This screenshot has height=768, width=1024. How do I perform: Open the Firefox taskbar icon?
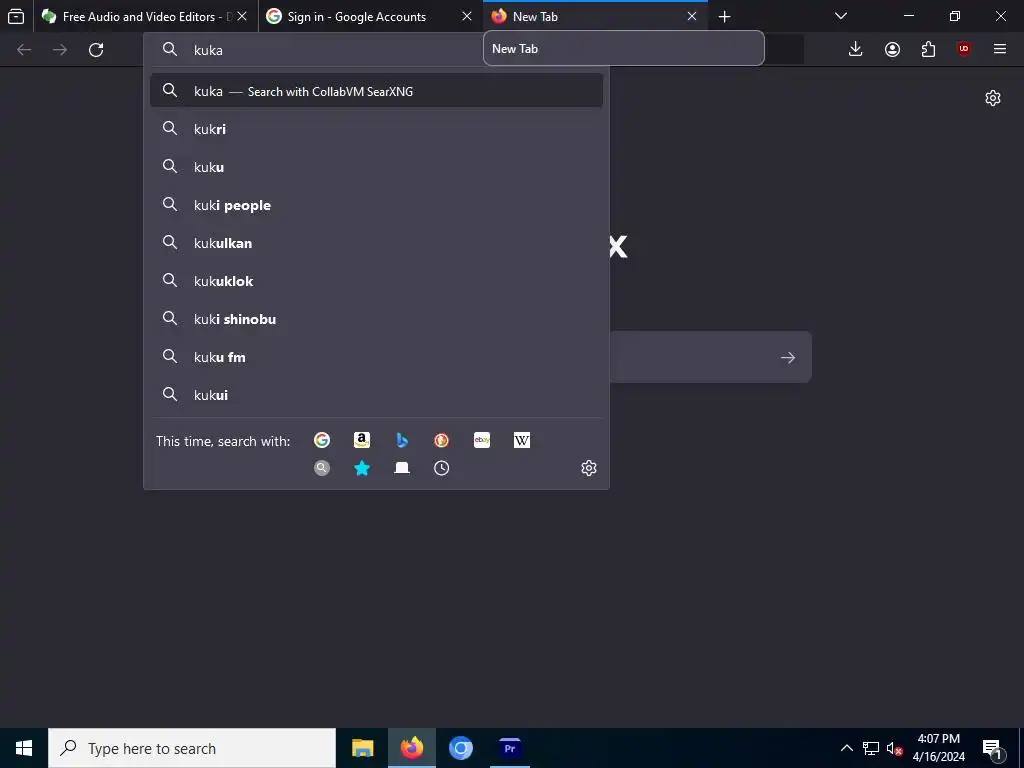pos(411,748)
